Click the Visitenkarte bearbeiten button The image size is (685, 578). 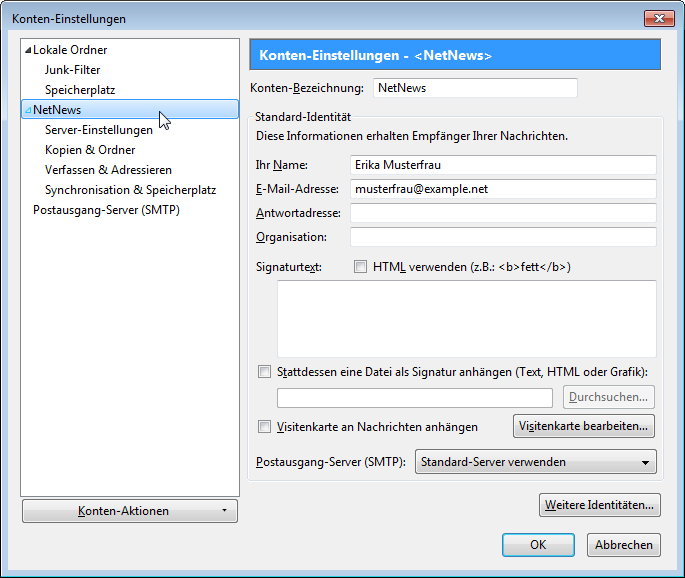point(584,426)
